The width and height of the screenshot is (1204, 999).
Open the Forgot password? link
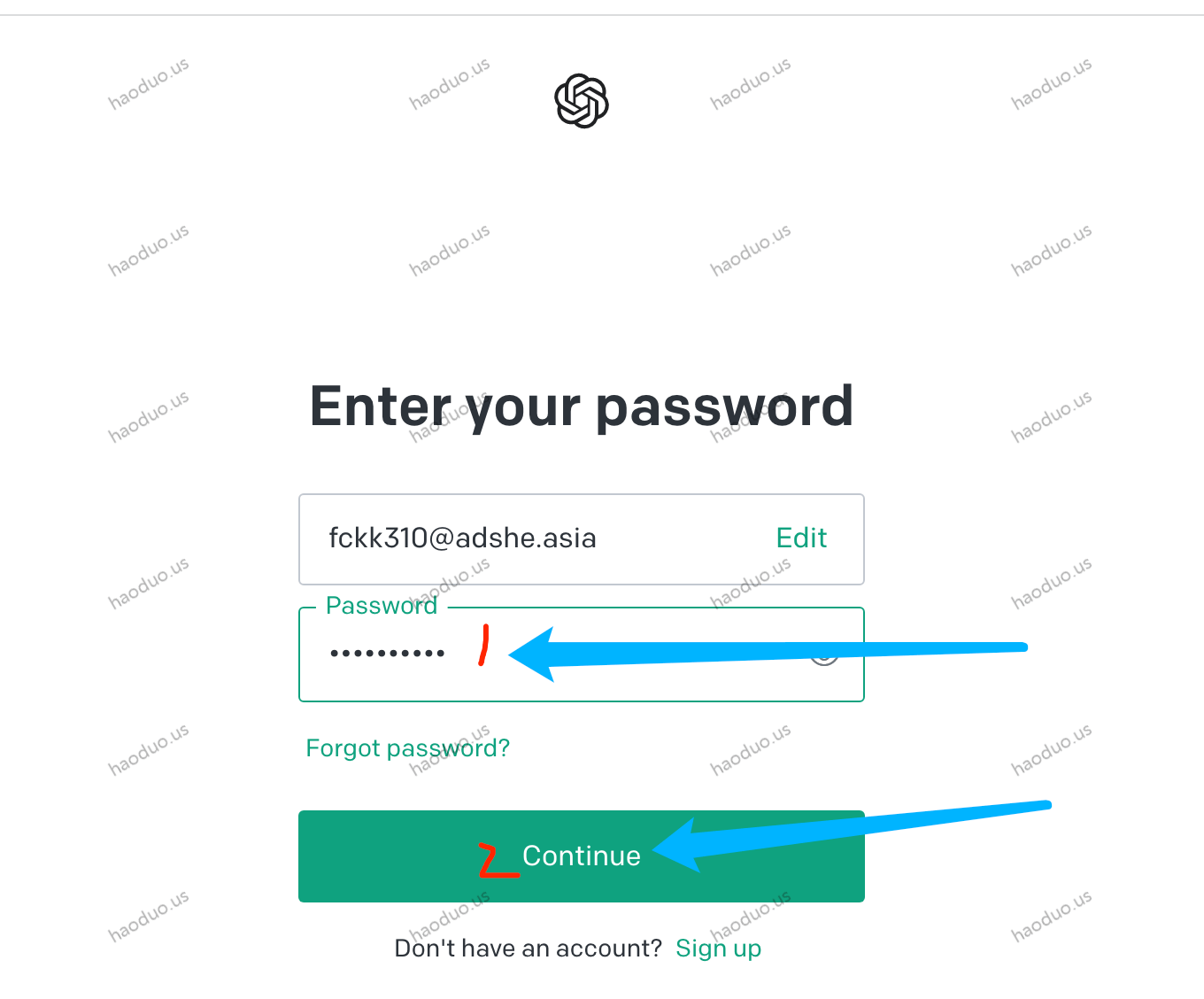(407, 748)
